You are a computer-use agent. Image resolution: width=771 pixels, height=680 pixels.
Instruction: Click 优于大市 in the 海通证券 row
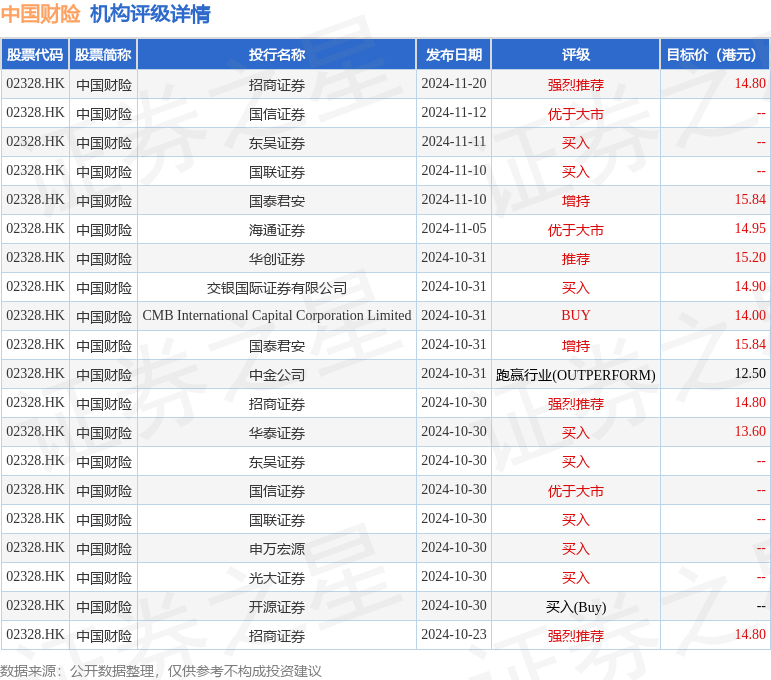[x=576, y=230]
